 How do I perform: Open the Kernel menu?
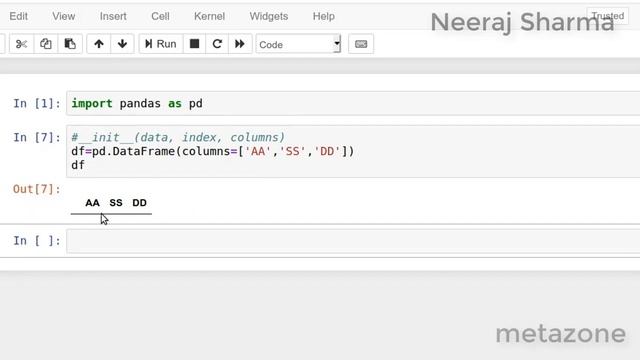(x=209, y=16)
